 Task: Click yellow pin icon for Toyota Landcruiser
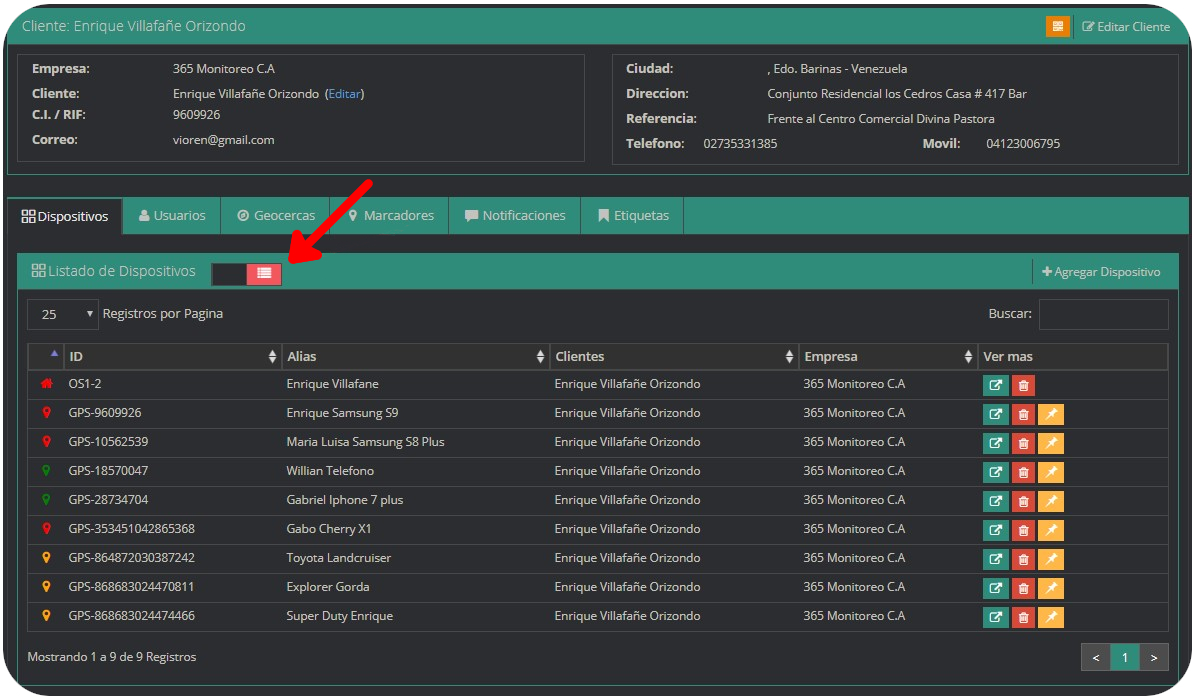(x=1051, y=560)
